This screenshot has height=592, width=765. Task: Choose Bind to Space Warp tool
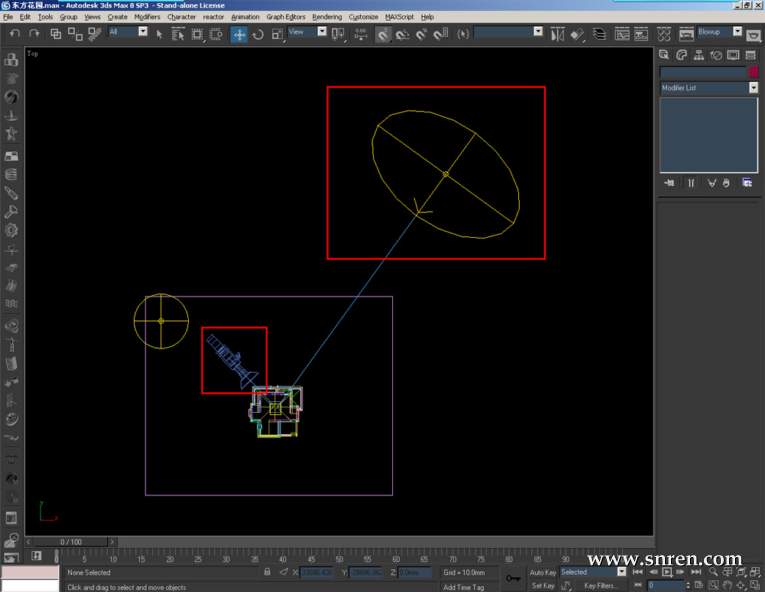pos(95,34)
